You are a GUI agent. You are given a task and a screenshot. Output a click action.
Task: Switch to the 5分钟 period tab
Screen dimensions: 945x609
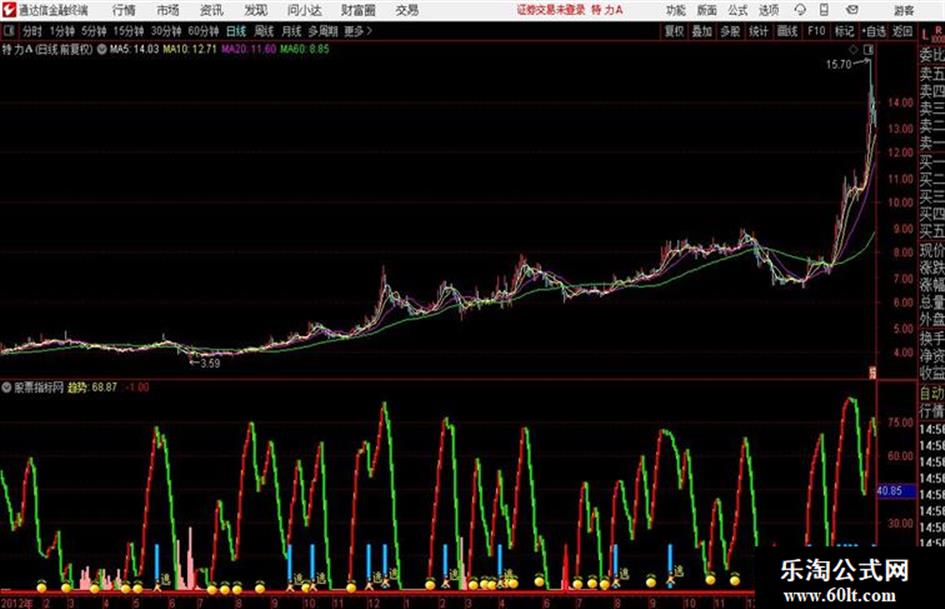pos(94,31)
